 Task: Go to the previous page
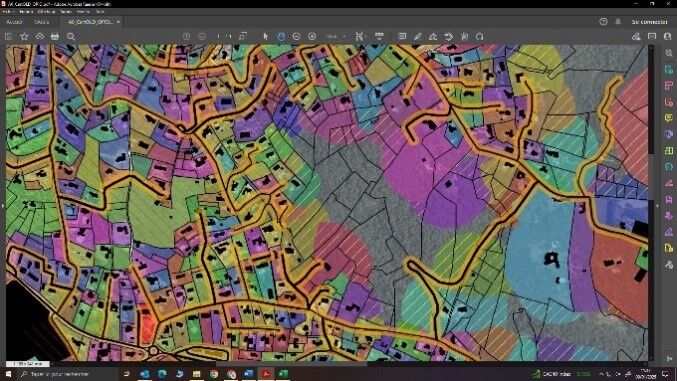coord(186,37)
